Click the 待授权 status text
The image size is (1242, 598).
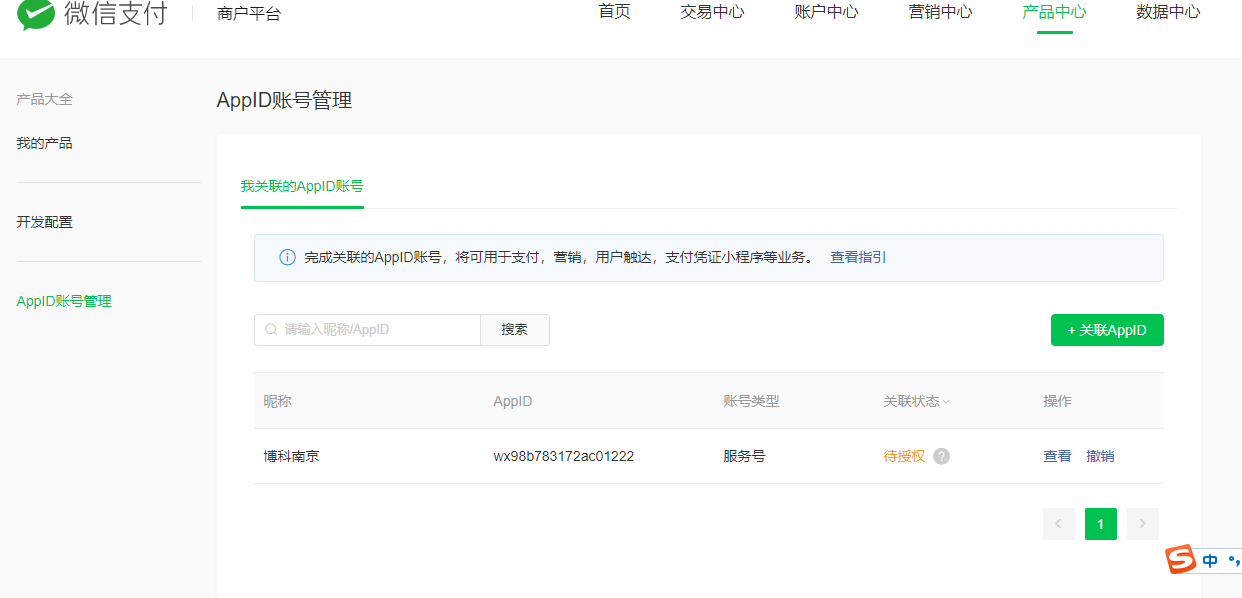point(904,456)
